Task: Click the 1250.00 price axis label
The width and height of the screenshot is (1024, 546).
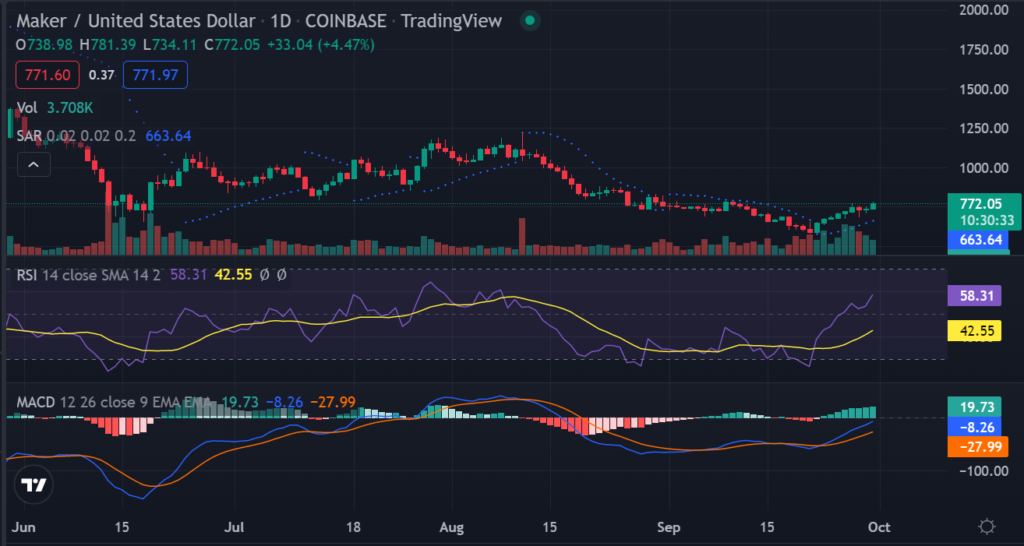Action: (x=985, y=128)
